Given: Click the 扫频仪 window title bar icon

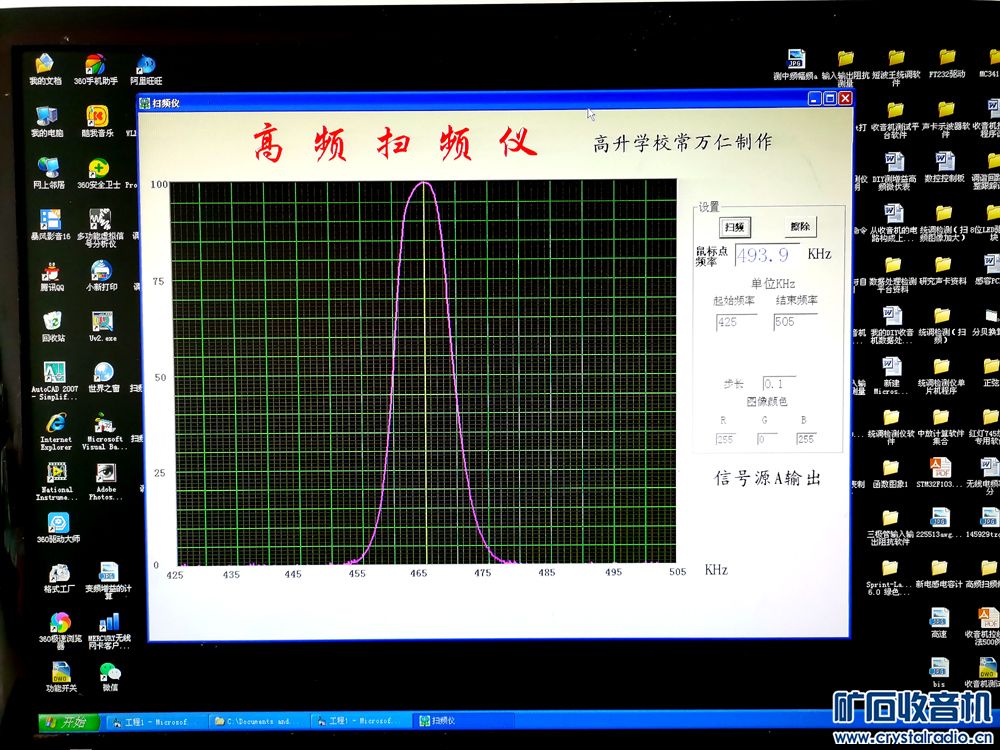Looking at the screenshot, I should (145, 103).
